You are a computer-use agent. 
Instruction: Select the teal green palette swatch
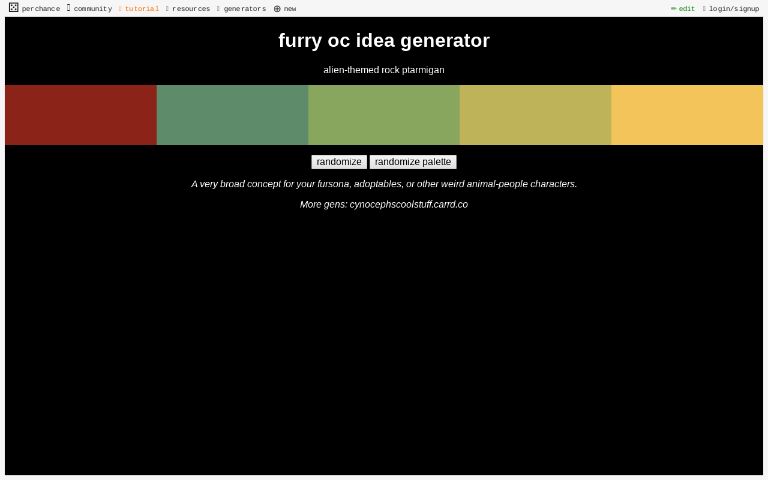click(x=232, y=115)
